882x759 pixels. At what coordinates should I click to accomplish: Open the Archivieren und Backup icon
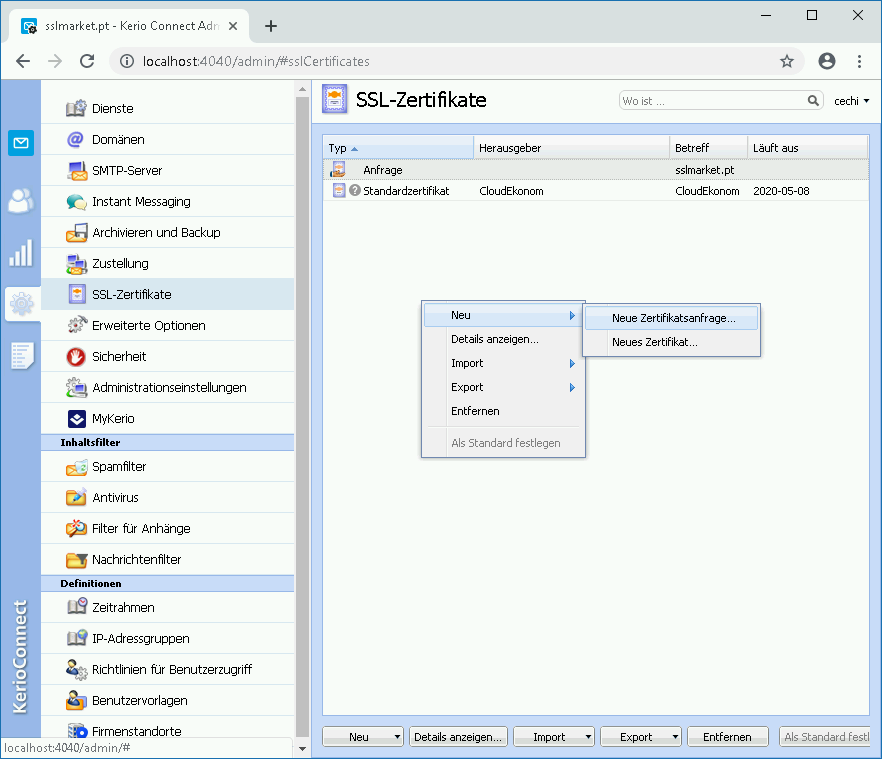tap(76, 232)
